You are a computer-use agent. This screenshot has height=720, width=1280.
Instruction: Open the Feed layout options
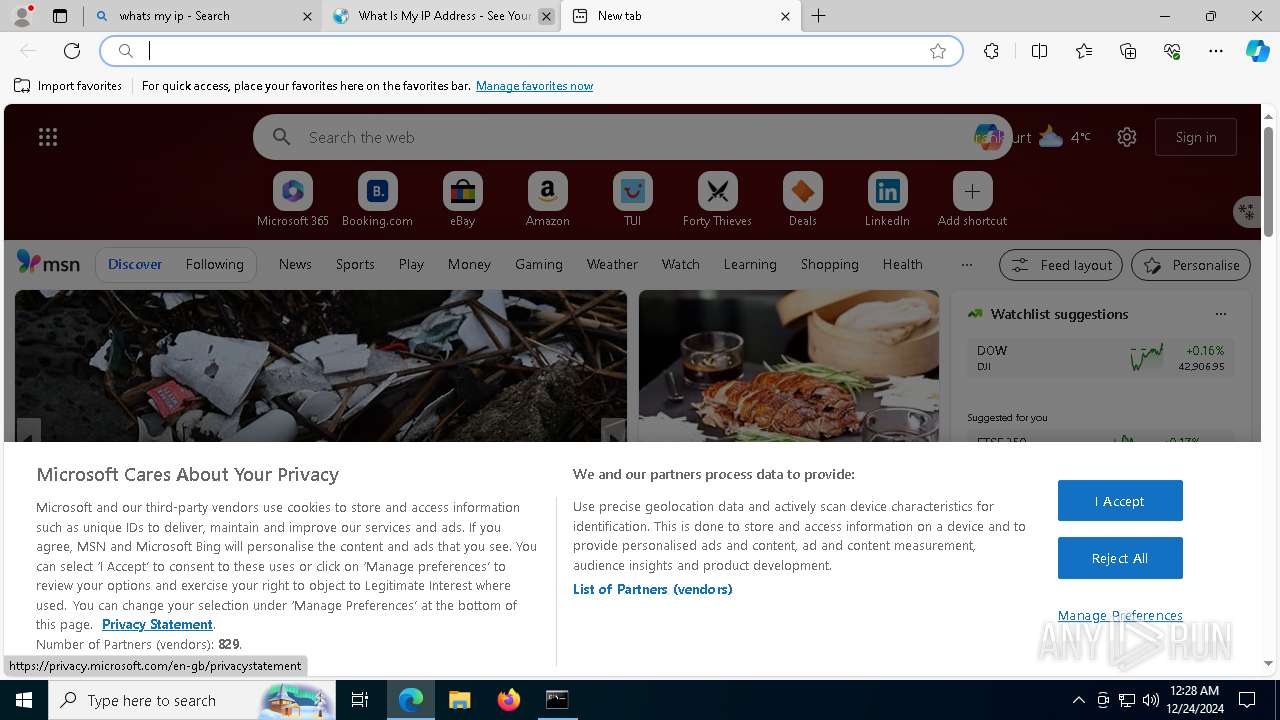[1061, 265]
